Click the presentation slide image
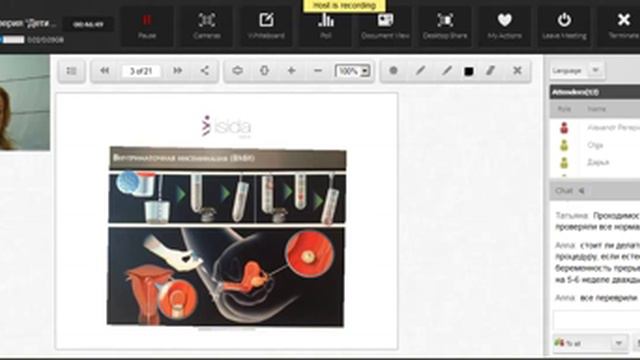The height and width of the screenshot is (360, 640). pyautogui.click(x=227, y=236)
